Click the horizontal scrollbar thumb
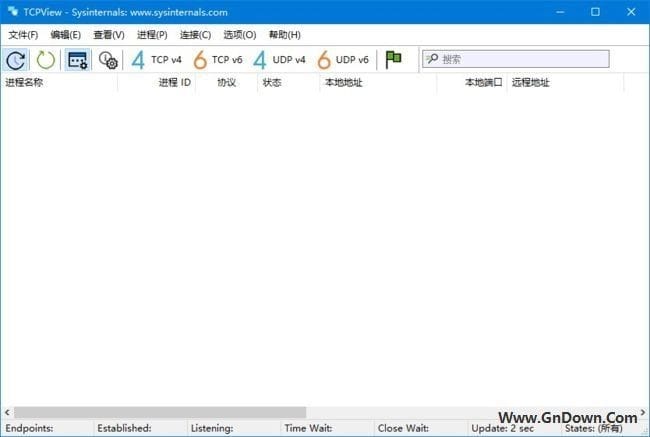 click(x=160, y=412)
